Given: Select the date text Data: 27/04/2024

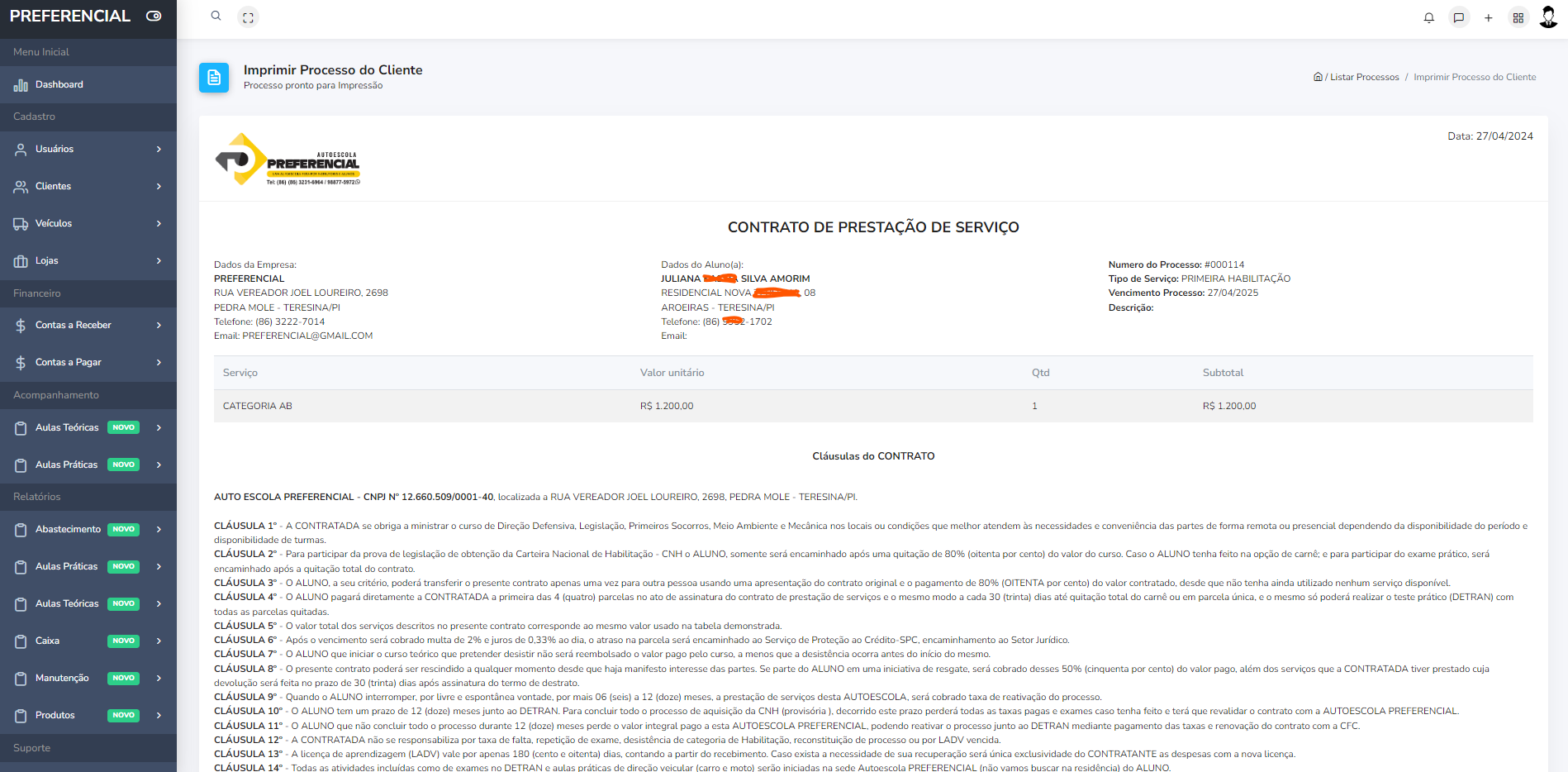Looking at the screenshot, I should coord(1490,136).
